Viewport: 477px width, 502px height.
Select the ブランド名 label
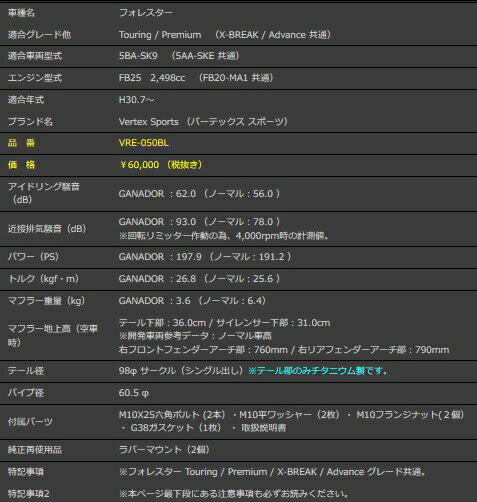pos(30,121)
